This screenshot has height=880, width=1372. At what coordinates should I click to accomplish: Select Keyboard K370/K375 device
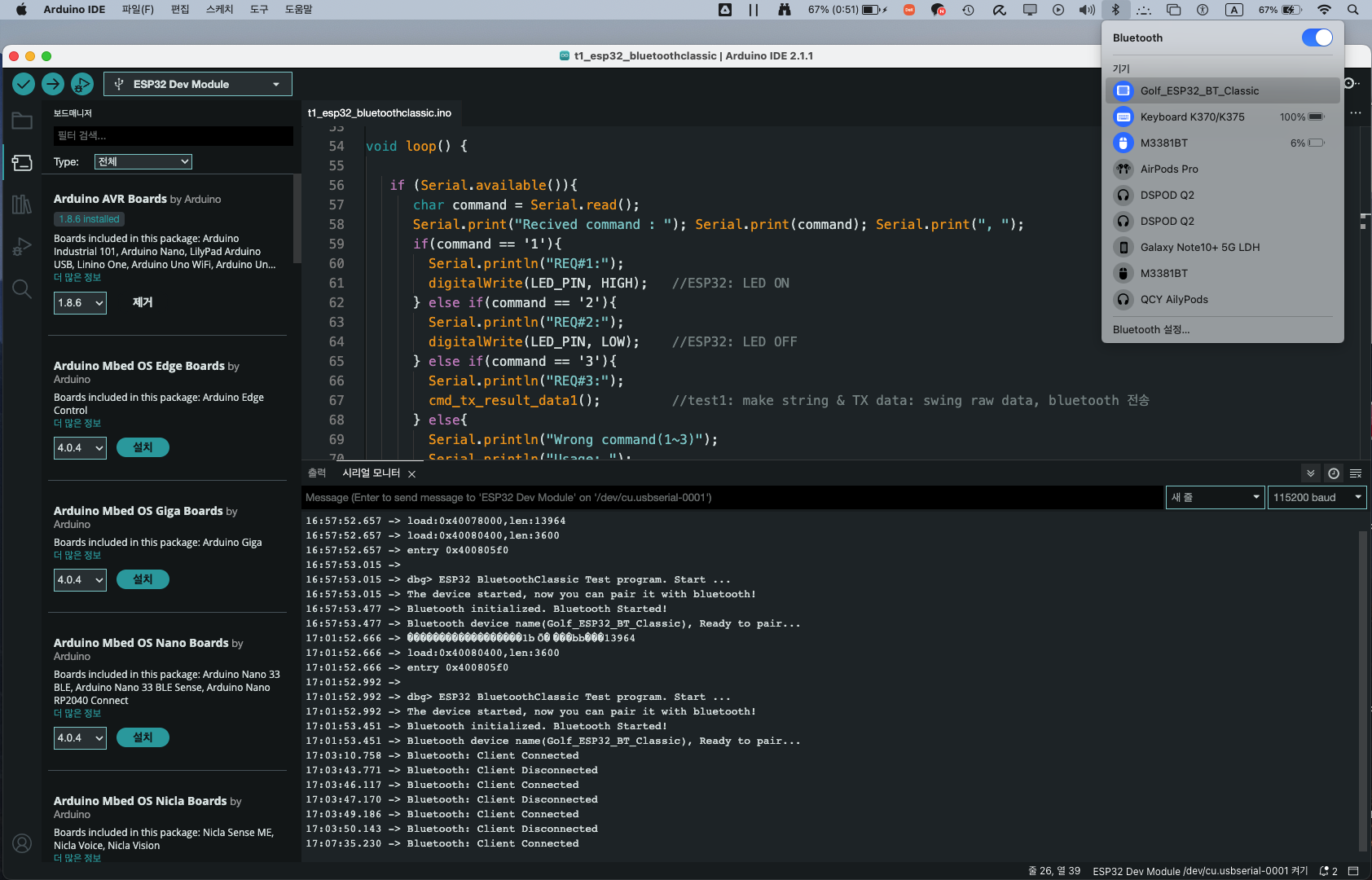[1222, 117]
